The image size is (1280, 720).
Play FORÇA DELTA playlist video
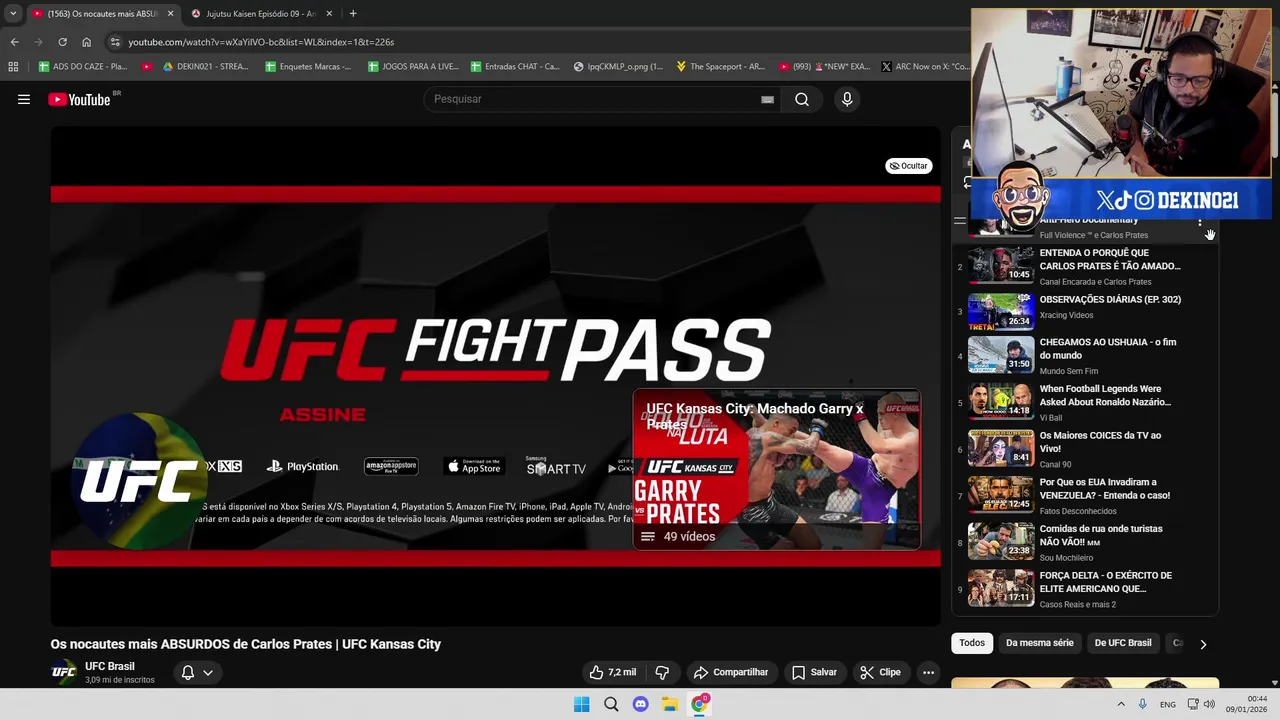coord(1085,589)
